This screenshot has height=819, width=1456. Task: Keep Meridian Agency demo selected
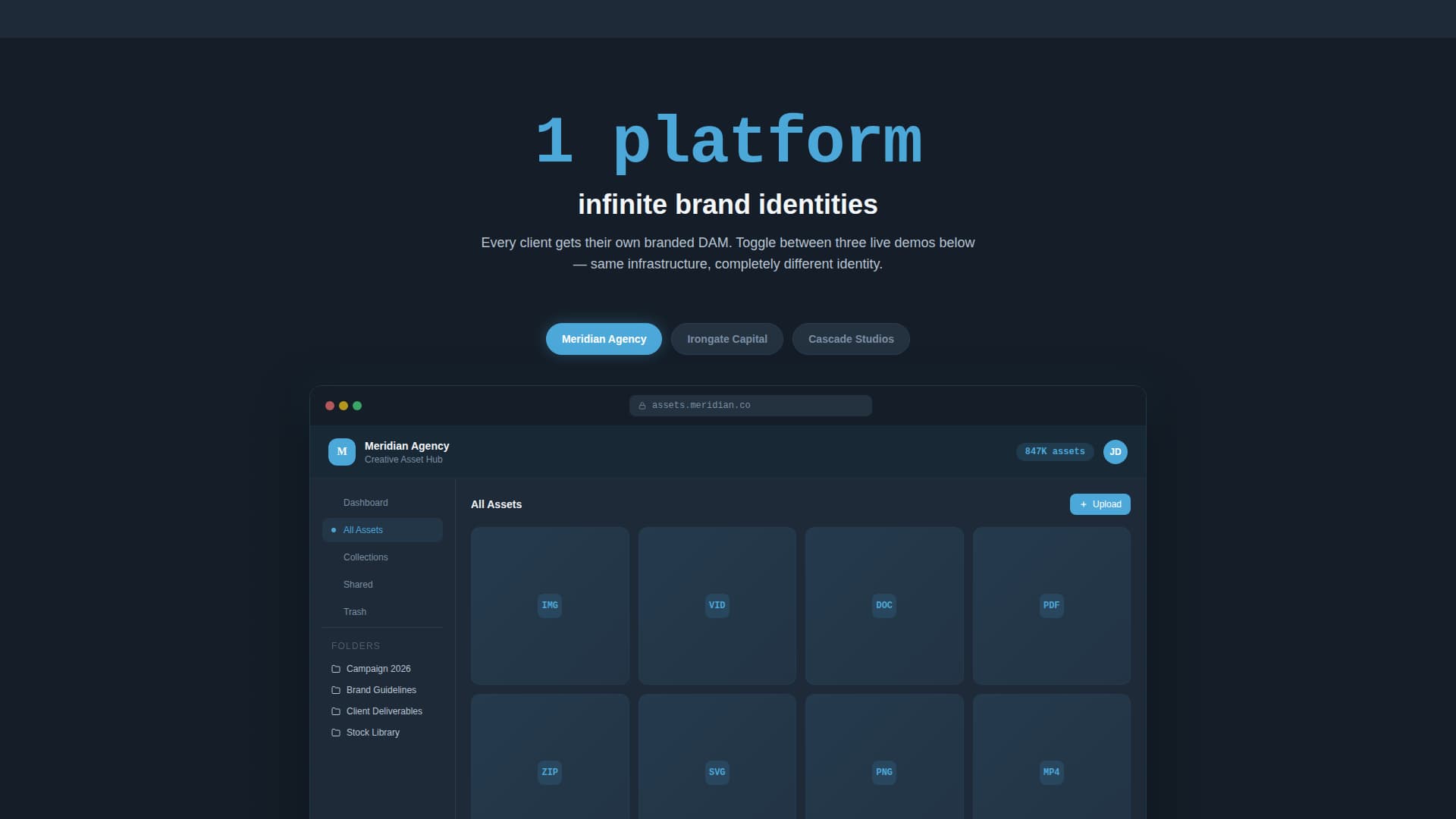coord(603,338)
